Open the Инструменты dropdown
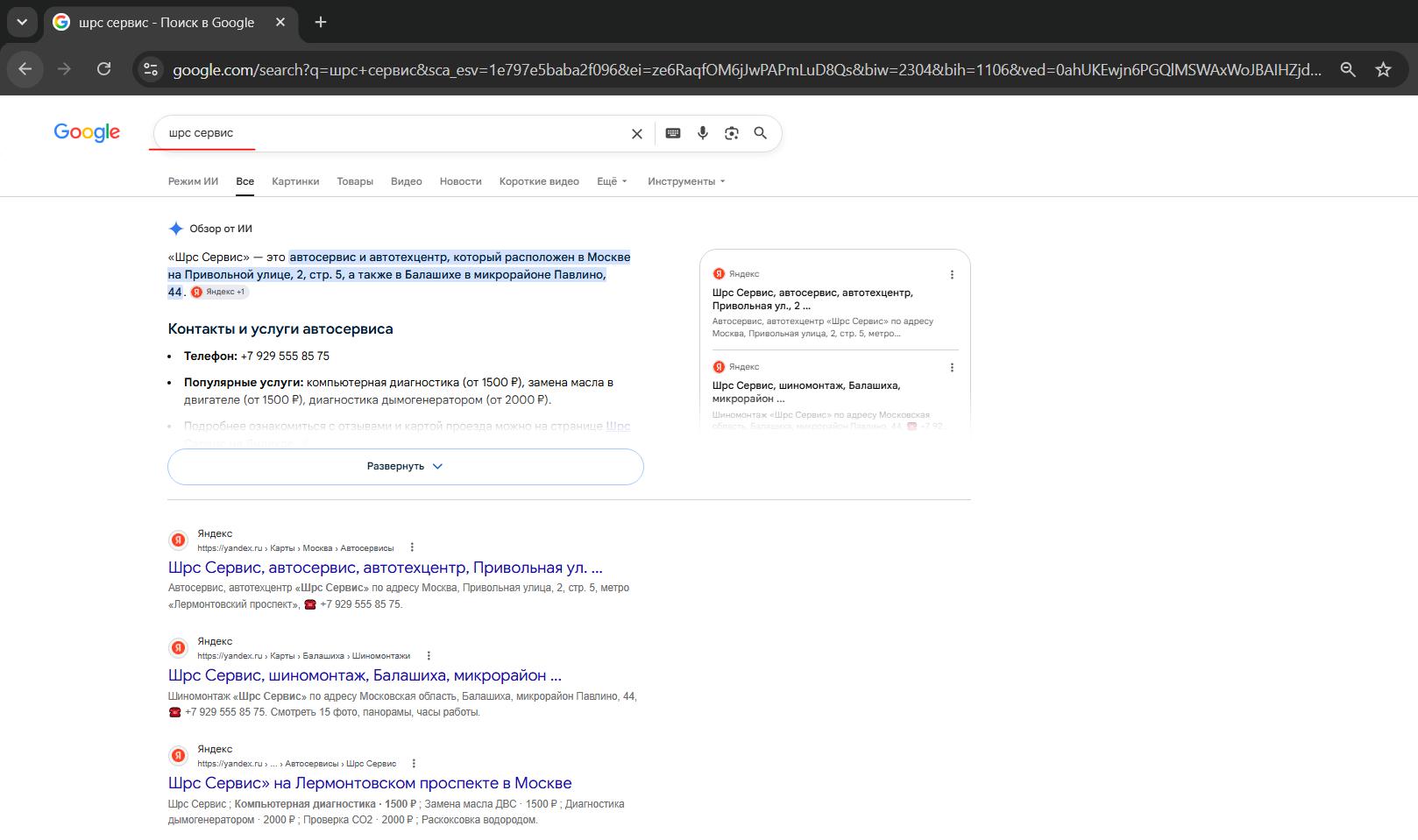 click(x=686, y=181)
